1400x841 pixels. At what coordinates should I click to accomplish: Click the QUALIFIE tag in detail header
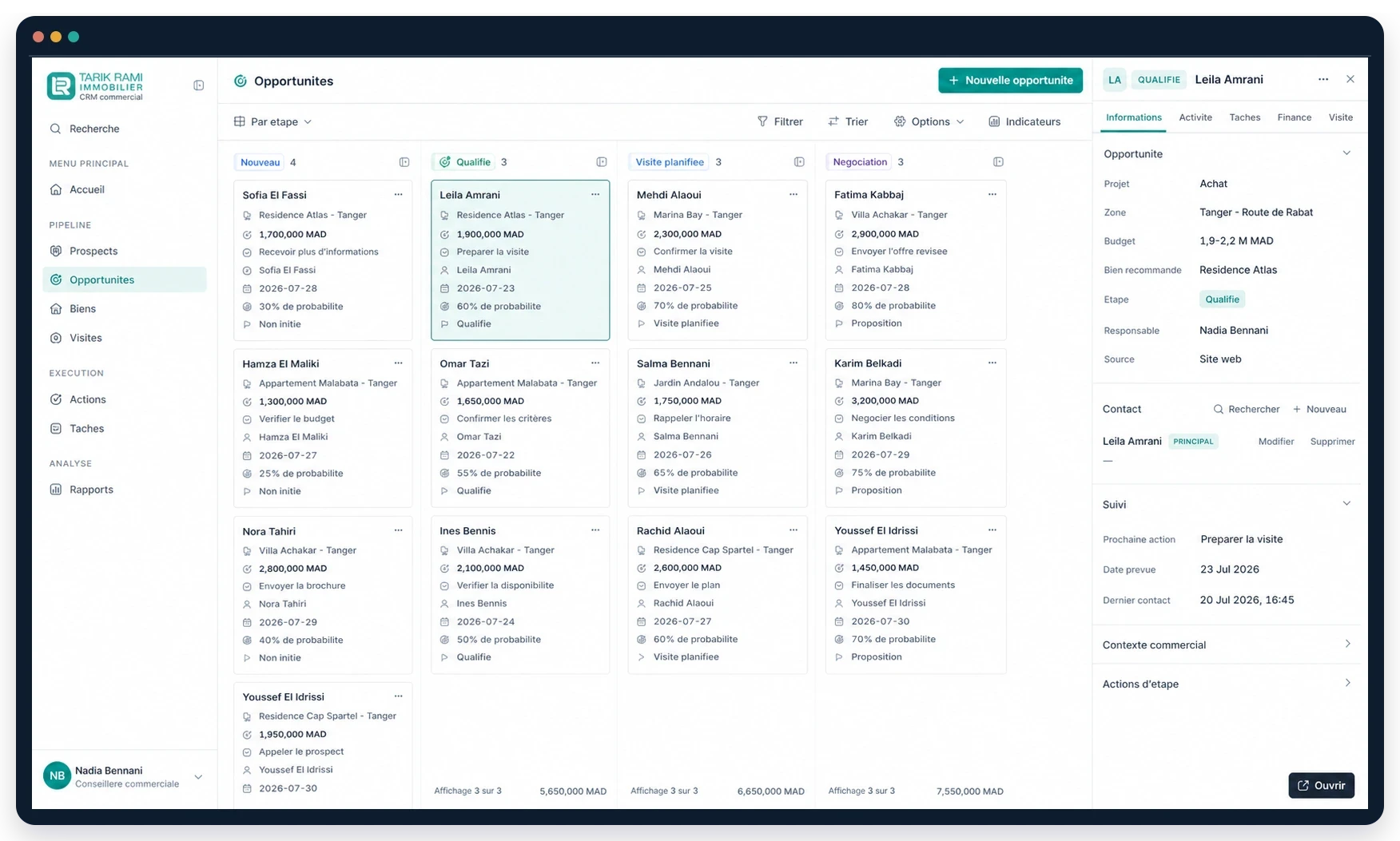(1159, 80)
